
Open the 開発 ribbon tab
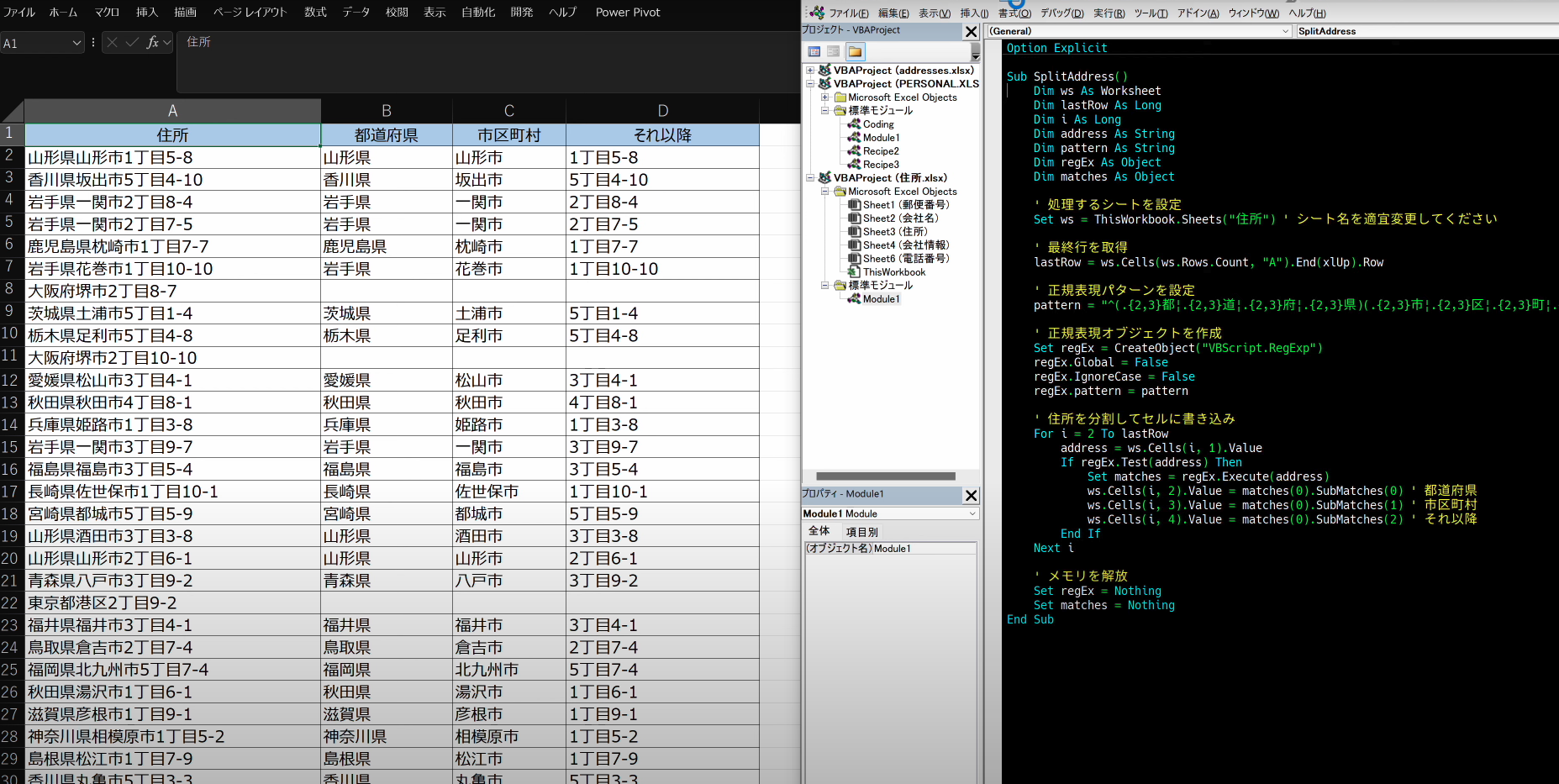pos(522,13)
